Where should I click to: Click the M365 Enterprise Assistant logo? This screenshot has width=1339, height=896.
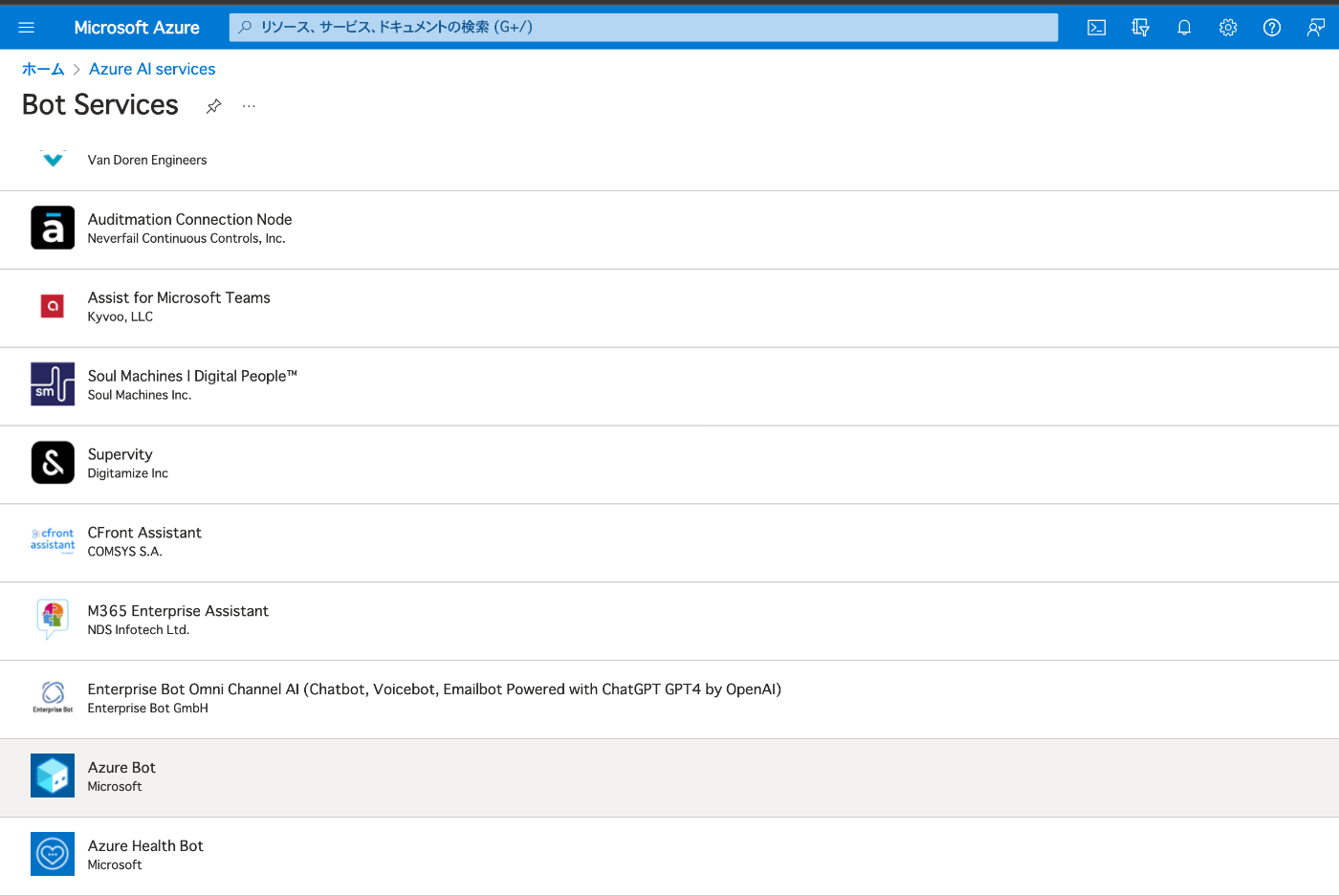point(53,619)
